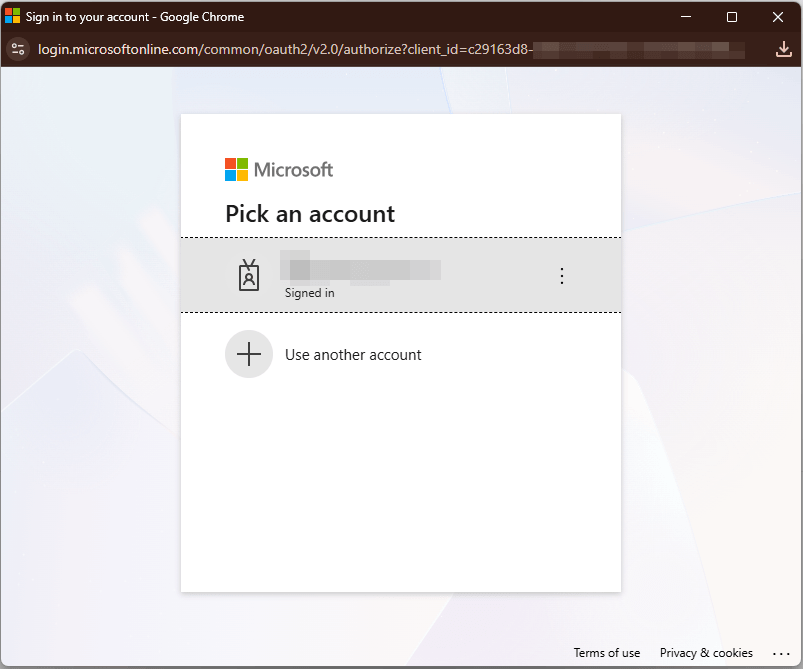Screen dimensions: 803x669
Task: Open the footer ellipsis more options
Action: tap(781, 654)
